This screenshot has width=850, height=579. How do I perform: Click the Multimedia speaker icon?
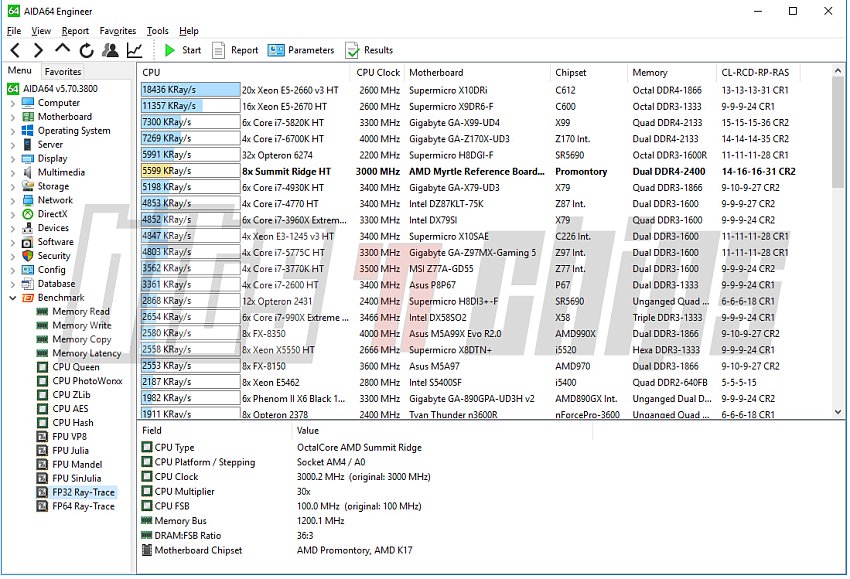click(x=28, y=172)
